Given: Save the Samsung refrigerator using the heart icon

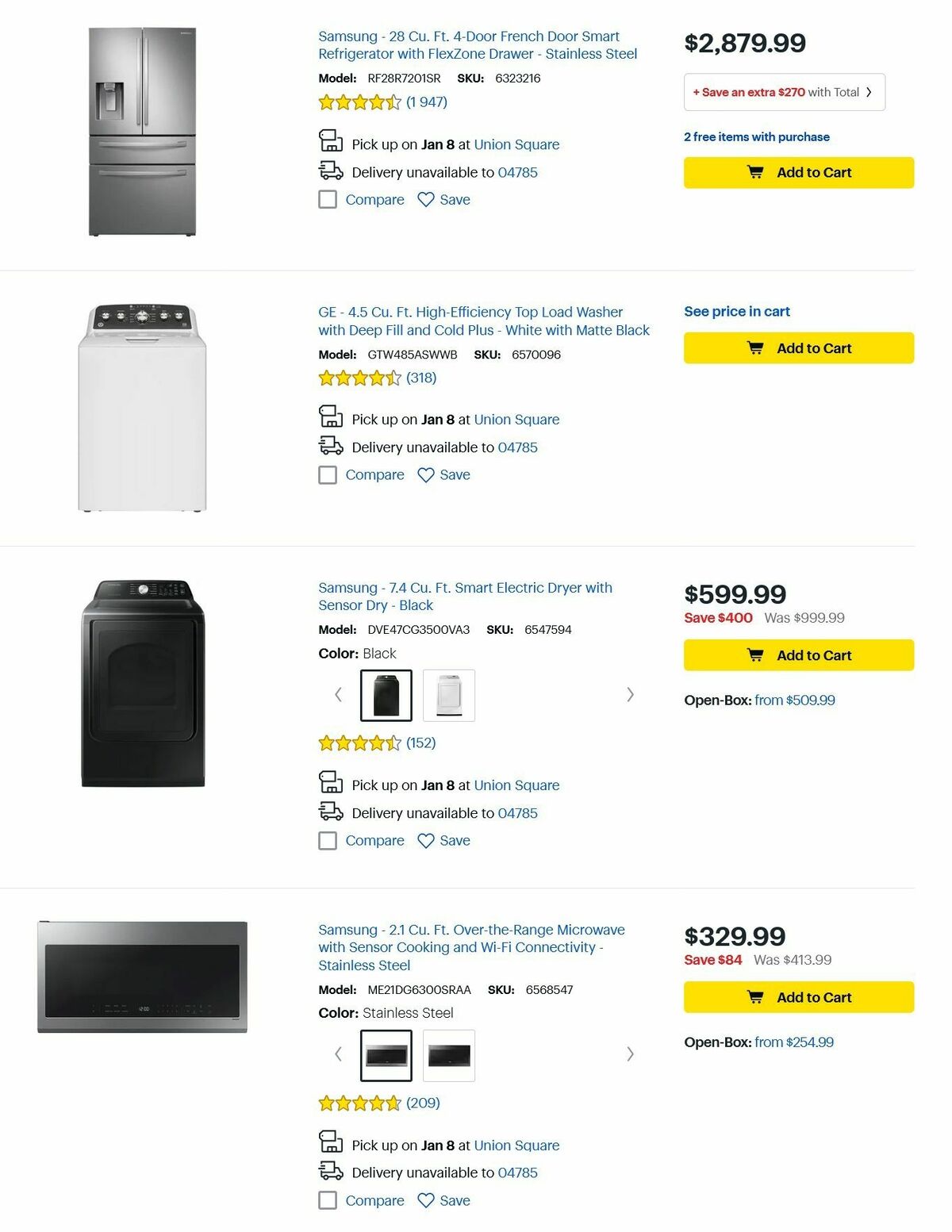Looking at the screenshot, I should (427, 199).
